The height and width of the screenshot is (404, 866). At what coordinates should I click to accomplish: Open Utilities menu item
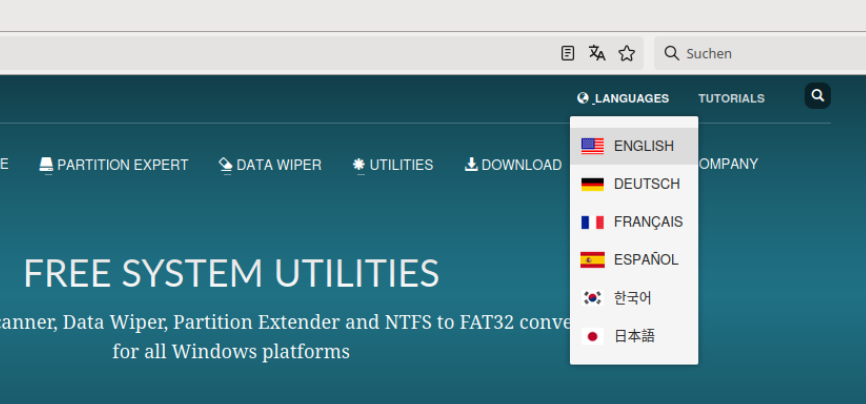[x=393, y=165]
